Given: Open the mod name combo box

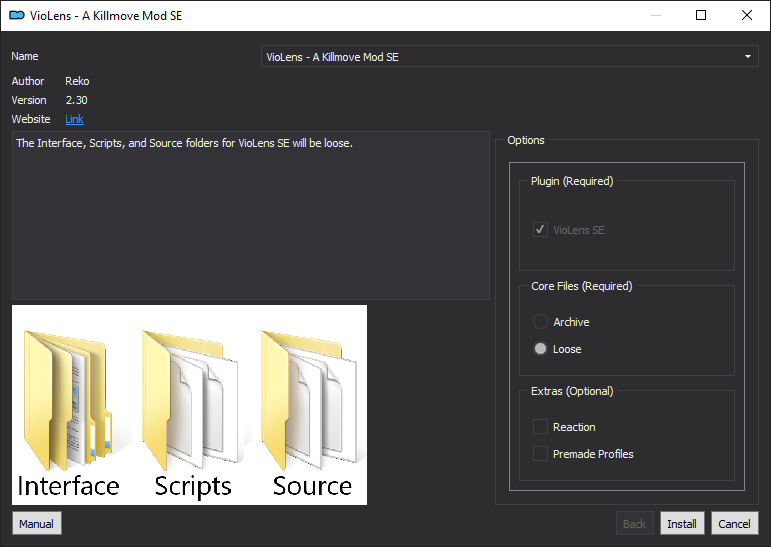Looking at the screenshot, I should point(509,57).
